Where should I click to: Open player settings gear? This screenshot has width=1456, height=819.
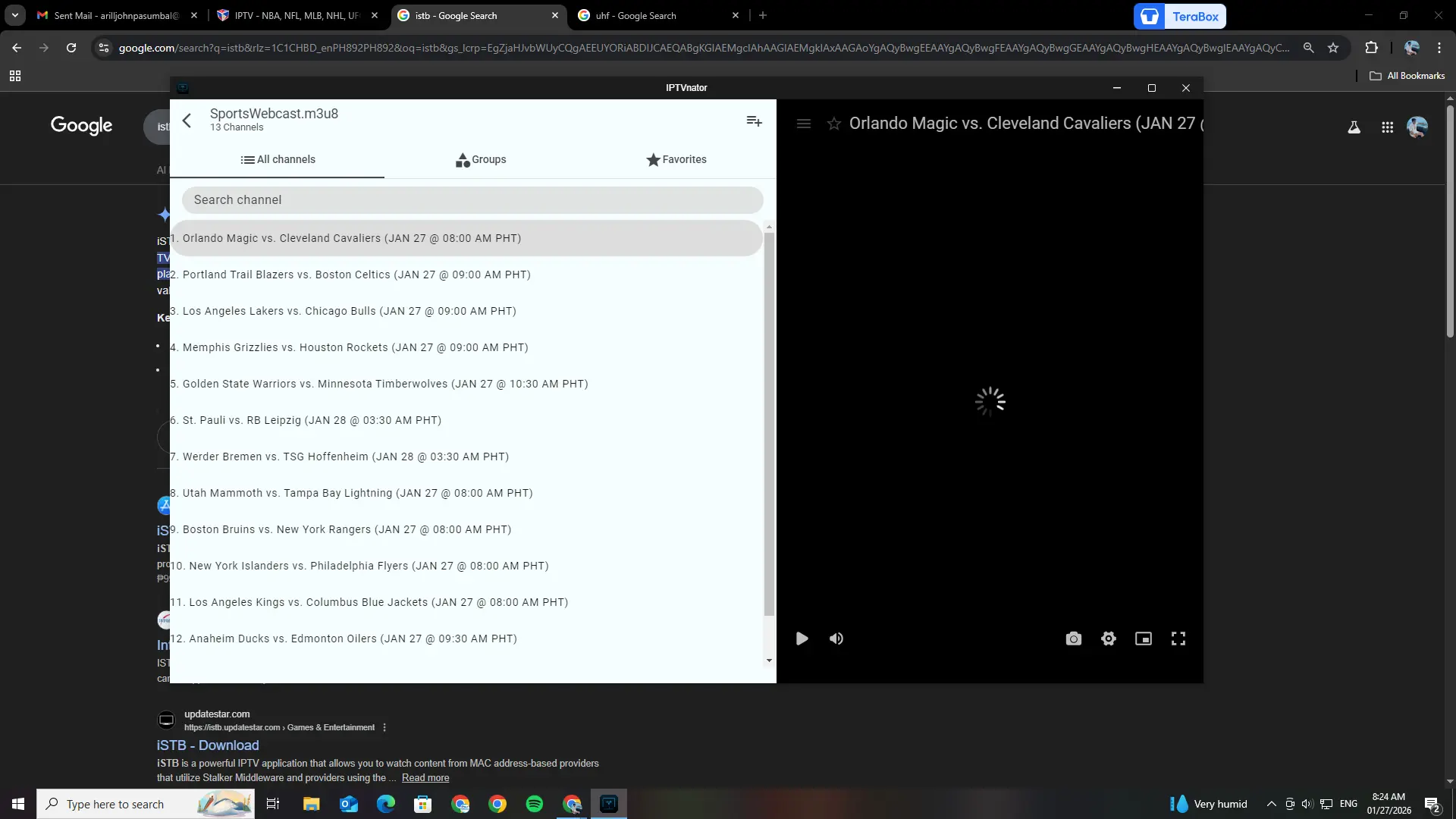coord(1109,639)
